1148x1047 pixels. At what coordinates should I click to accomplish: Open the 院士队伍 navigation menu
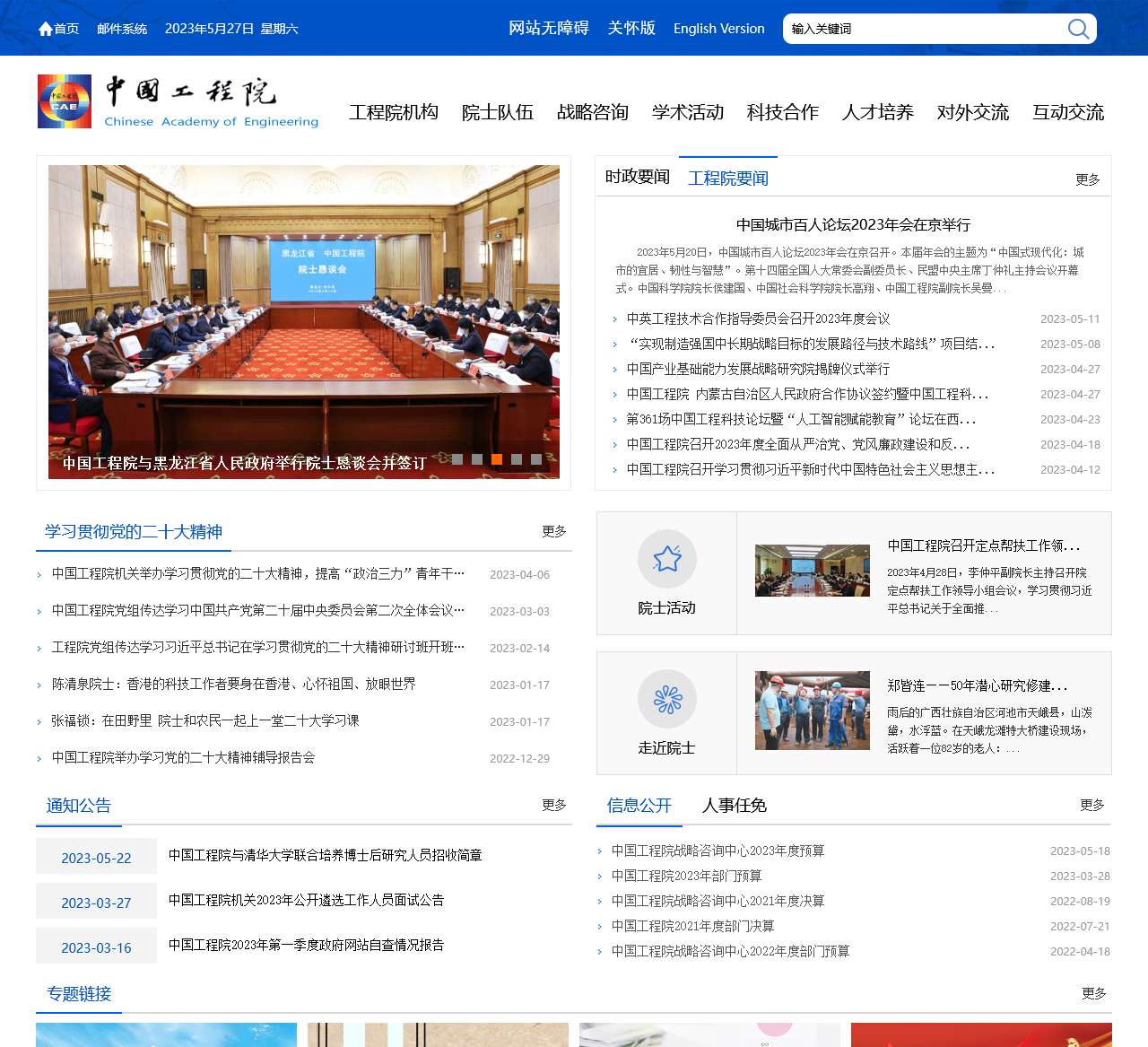(x=497, y=112)
